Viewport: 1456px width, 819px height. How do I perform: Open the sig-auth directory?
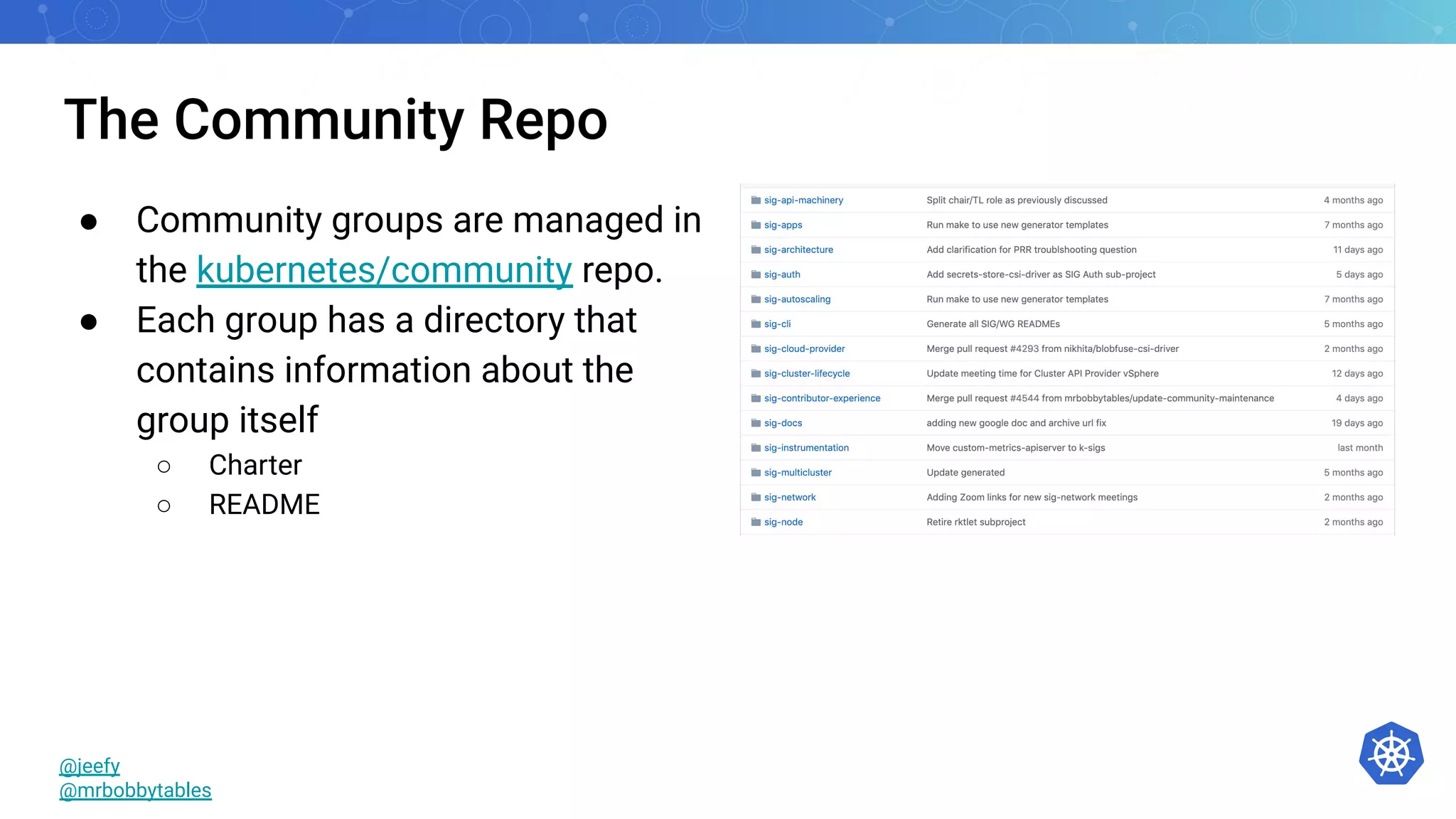click(x=782, y=274)
